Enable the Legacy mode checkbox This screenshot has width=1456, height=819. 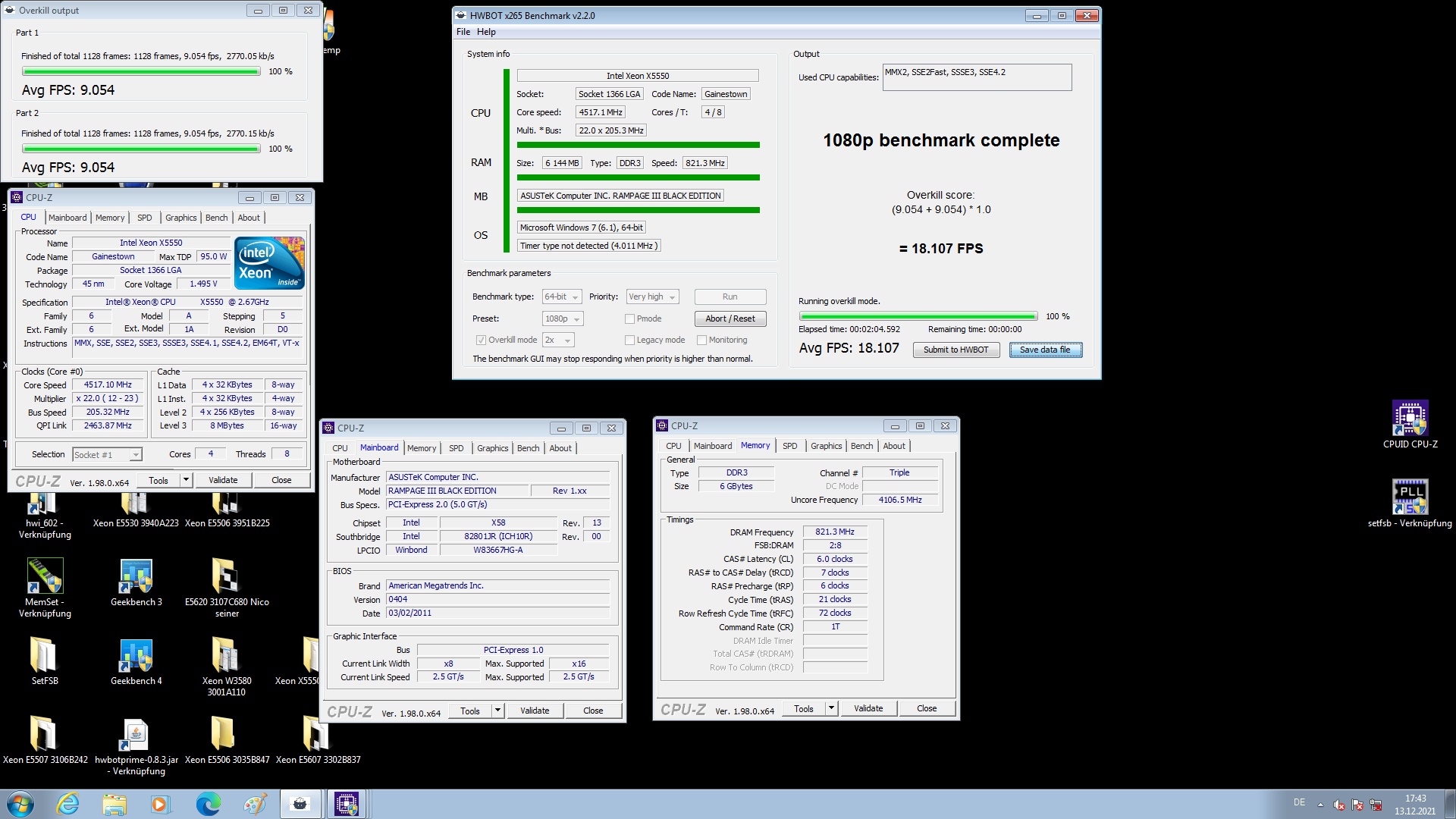coord(629,340)
